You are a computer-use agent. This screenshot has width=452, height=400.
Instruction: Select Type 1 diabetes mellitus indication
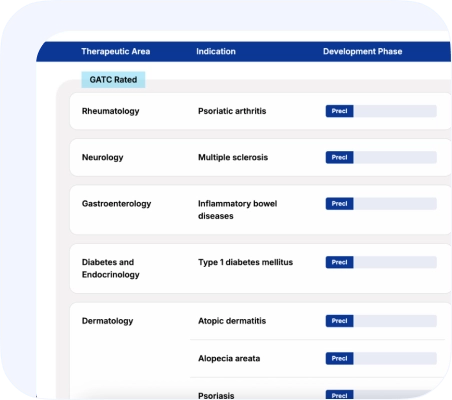tap(245, 262)
